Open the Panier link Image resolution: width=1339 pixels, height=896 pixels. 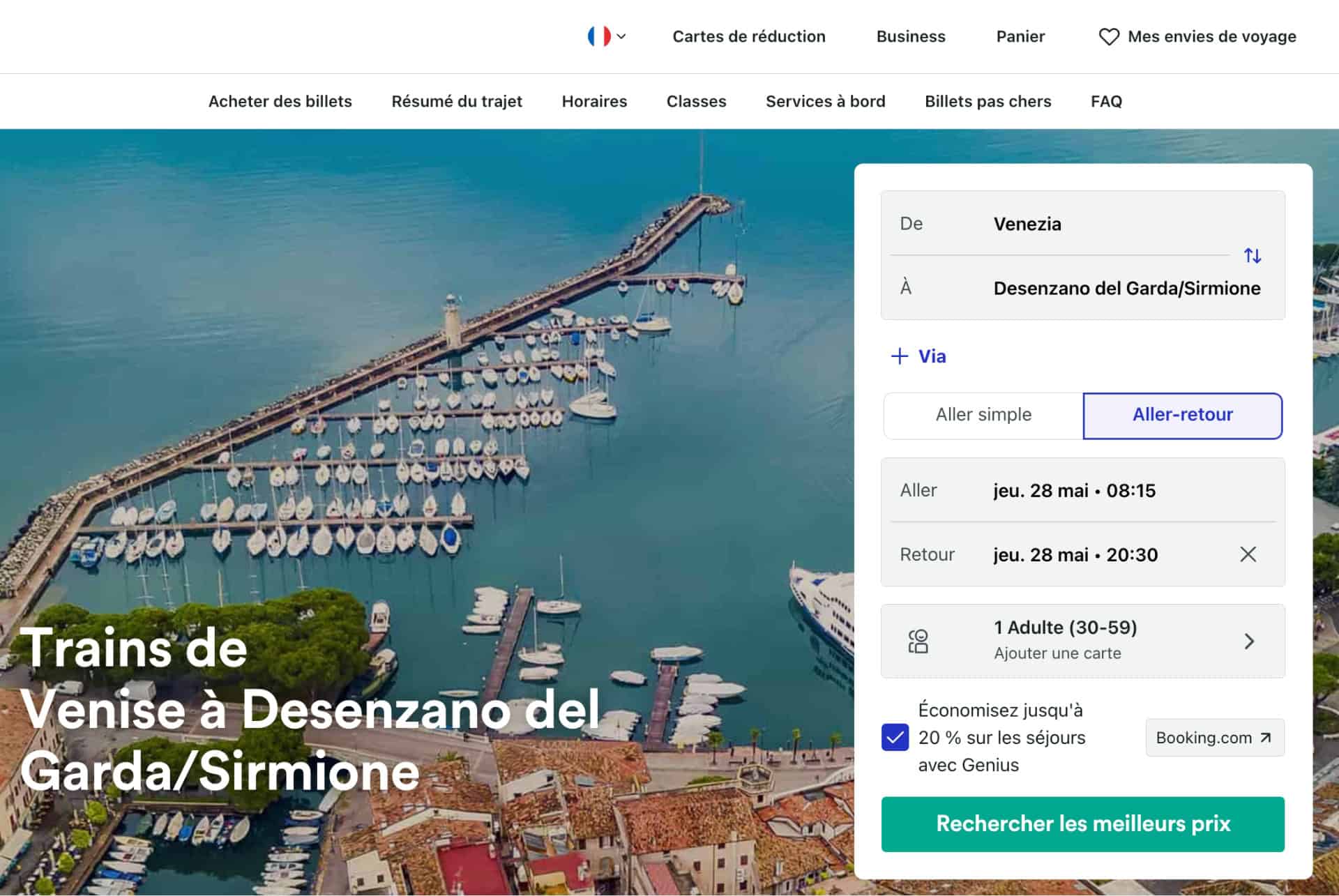click(1020, 36)
